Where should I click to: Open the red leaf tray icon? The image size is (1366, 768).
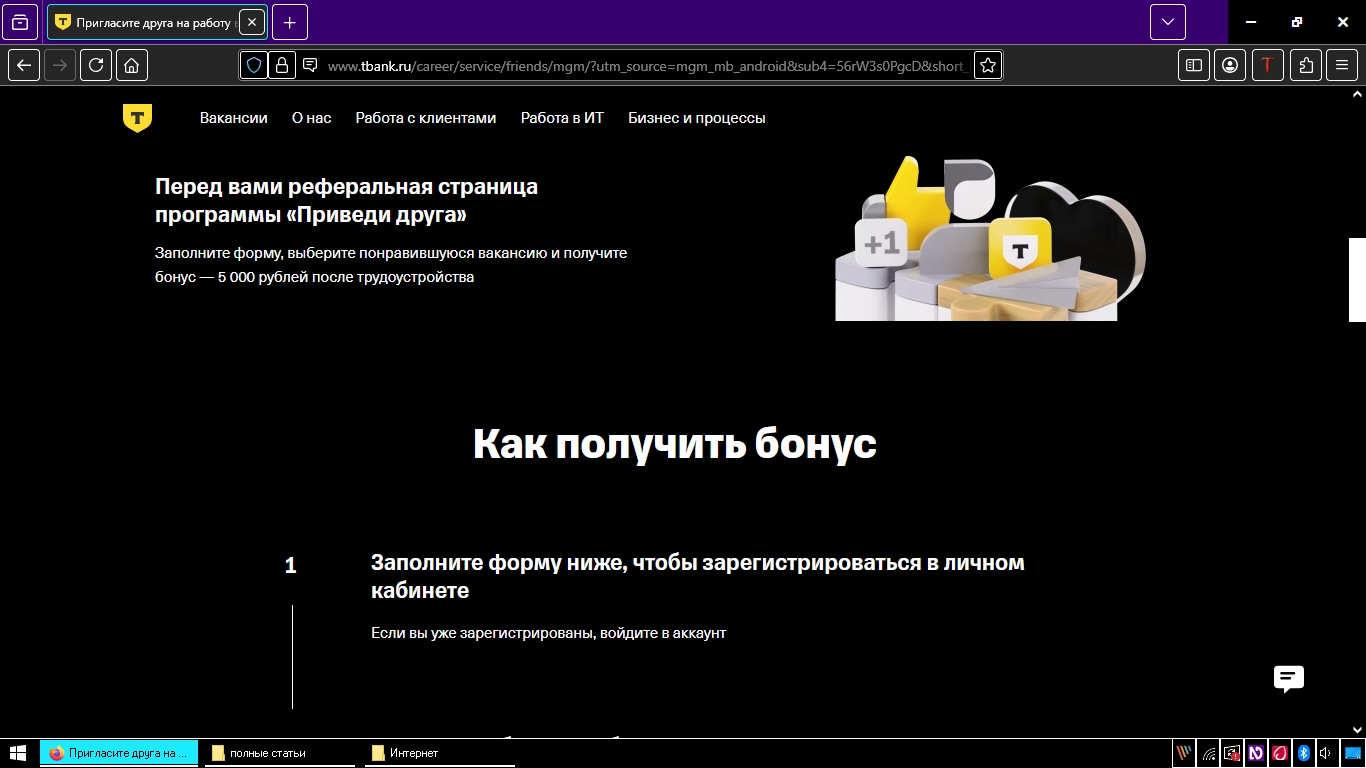(1279, 753)
